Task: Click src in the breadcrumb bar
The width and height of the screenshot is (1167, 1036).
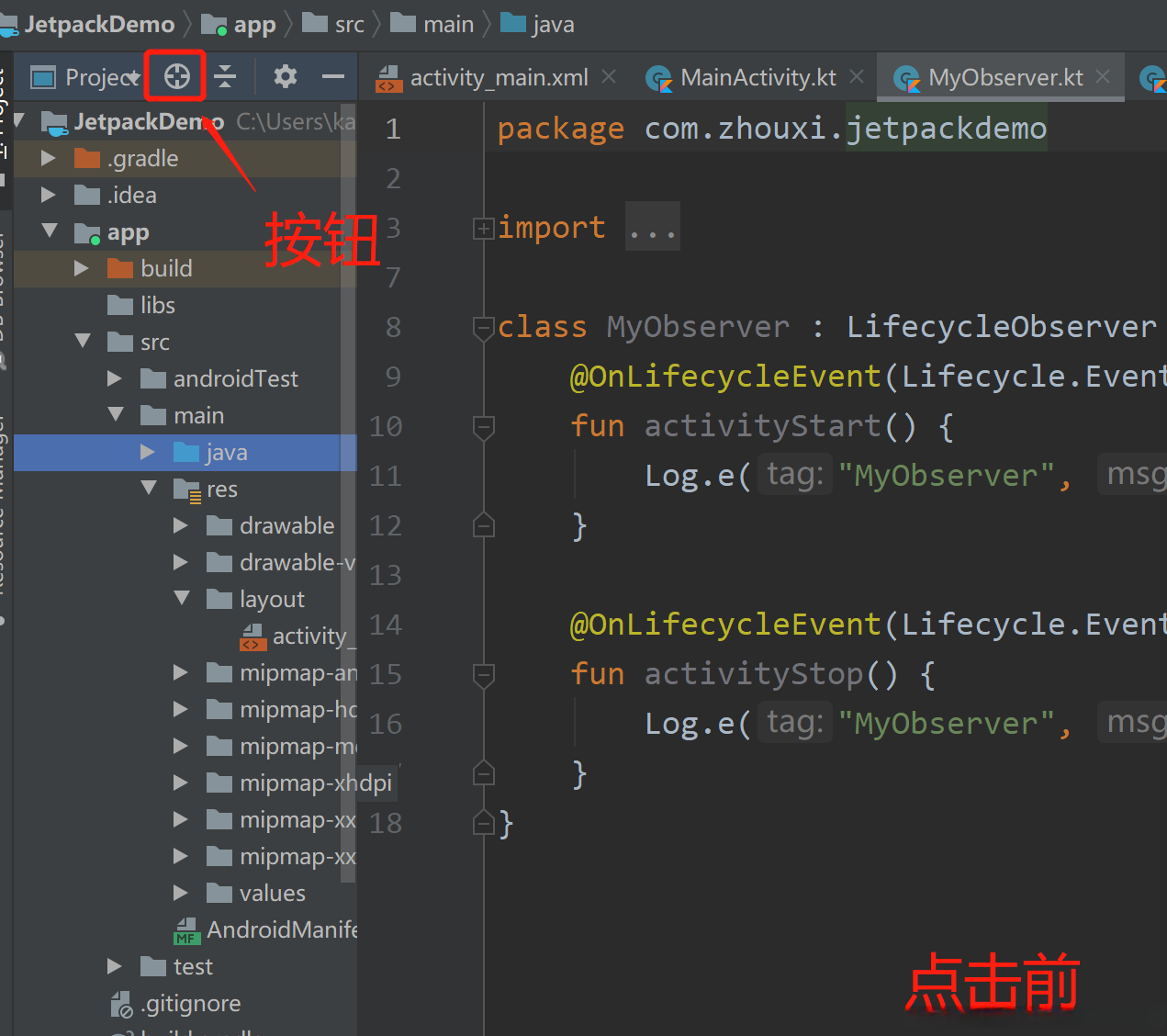Action: [x=333, y=25]
